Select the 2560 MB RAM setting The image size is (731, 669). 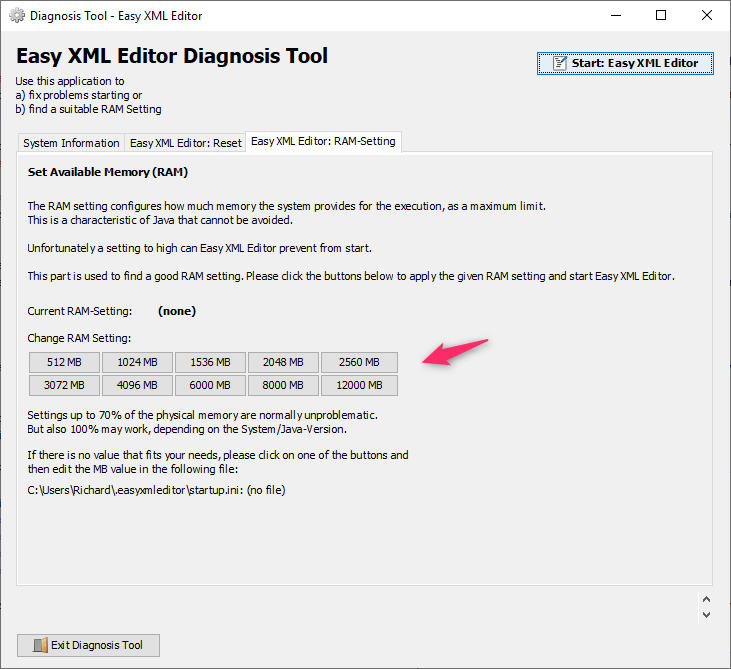pos(359,362)
